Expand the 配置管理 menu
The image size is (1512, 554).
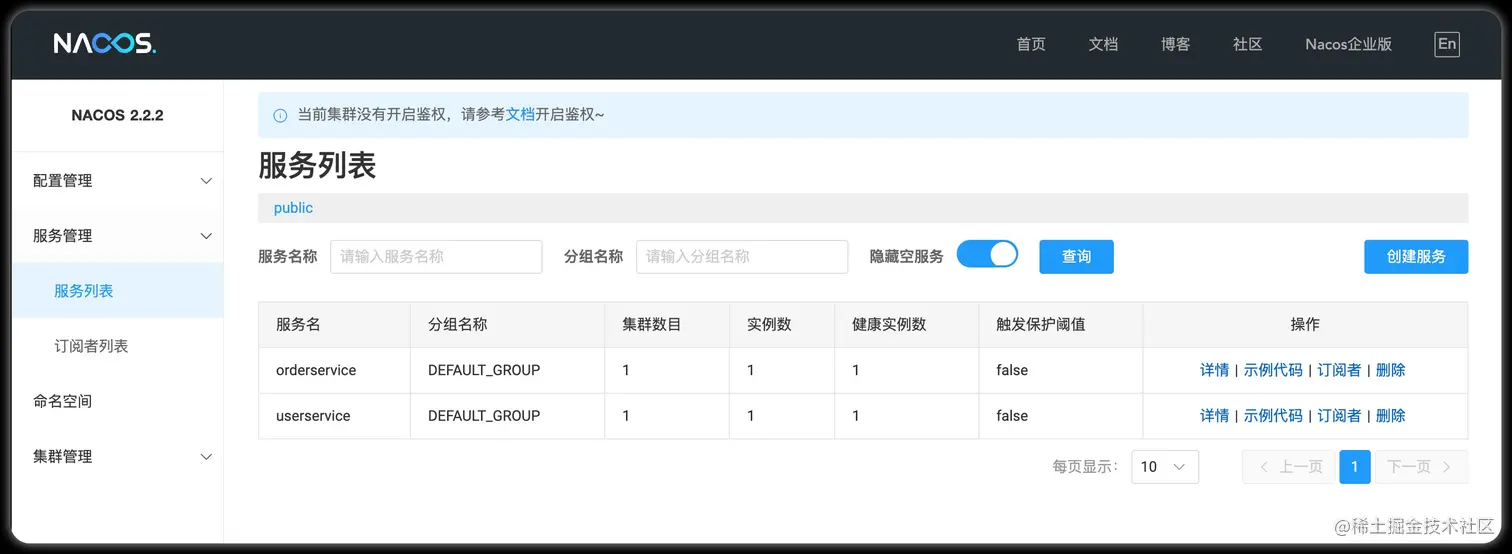click(x=117, y=180)
